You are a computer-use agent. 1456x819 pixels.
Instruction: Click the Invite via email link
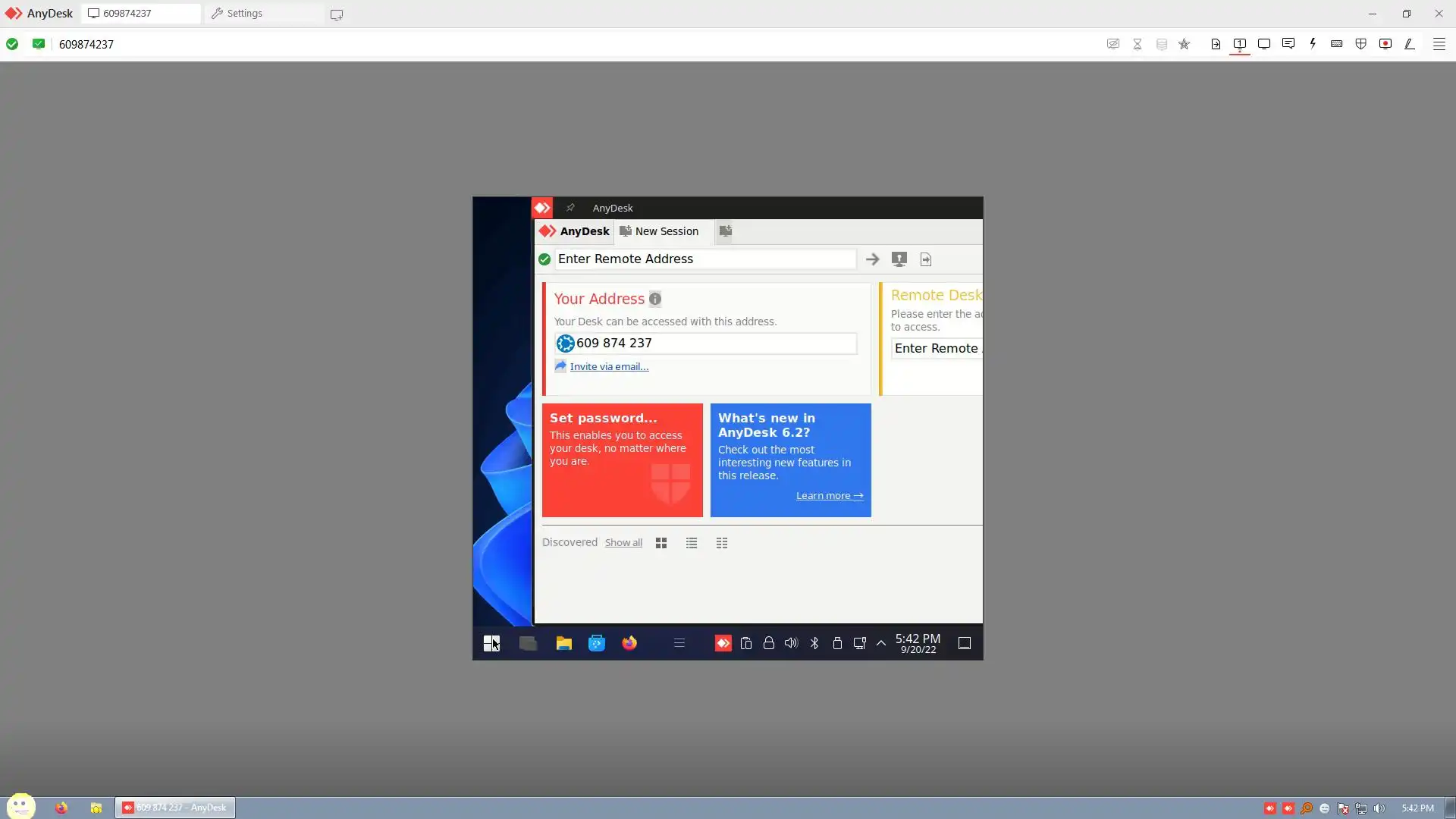tap(609, 366)
